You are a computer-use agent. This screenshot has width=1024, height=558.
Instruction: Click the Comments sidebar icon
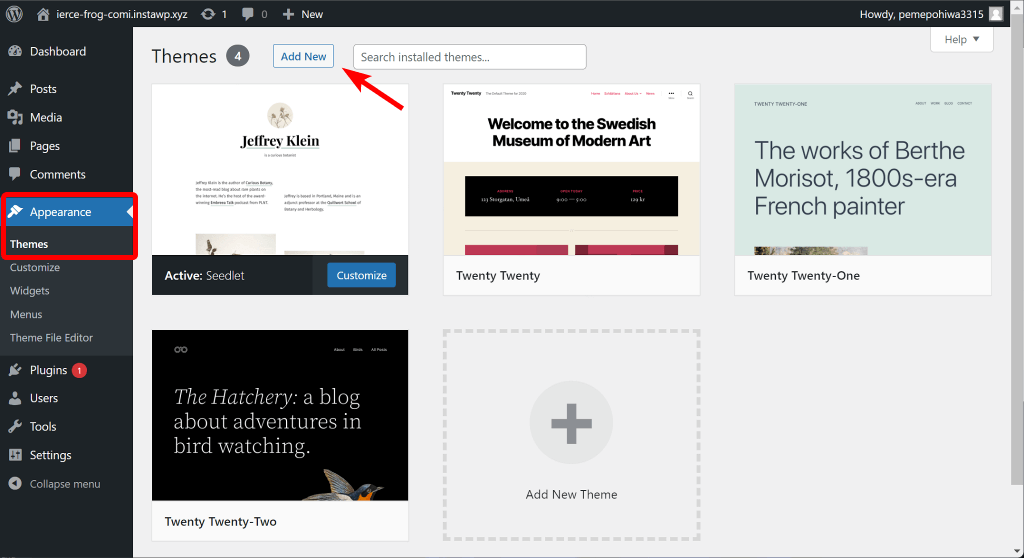(15, 174)
